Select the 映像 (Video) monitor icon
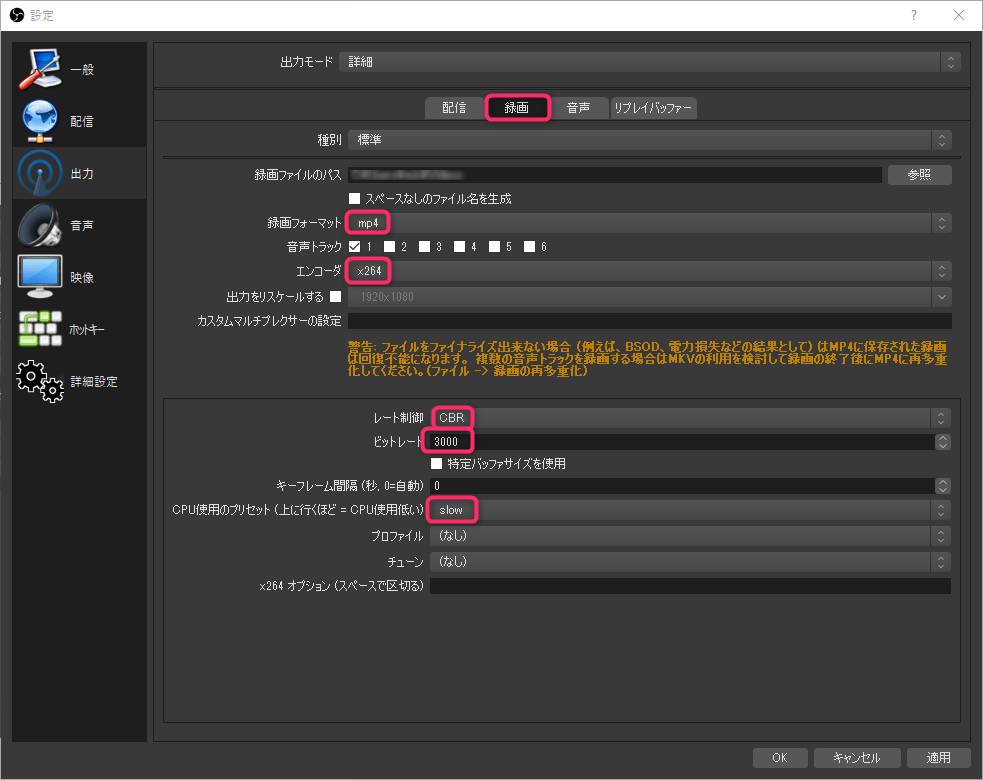 tap(41, 277)
